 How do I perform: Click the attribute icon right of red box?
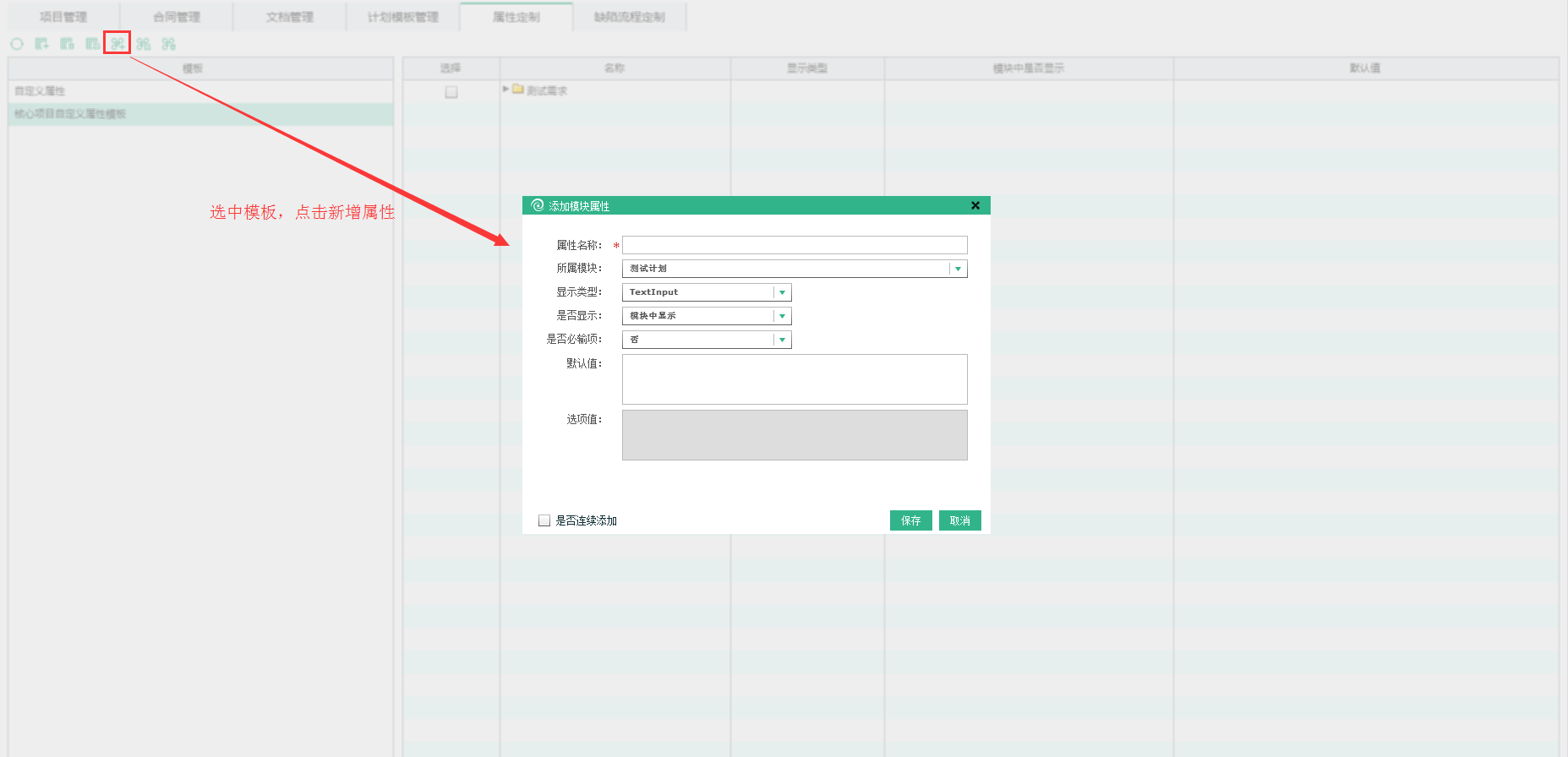pyautogui.click(x=144, y=44)
